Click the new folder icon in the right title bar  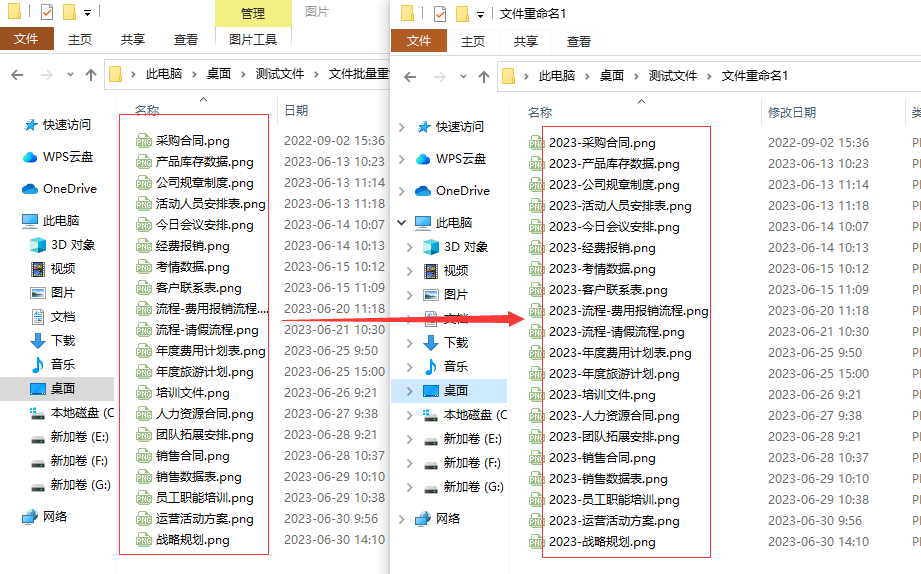pyautogui.click(x=461, y=14)
